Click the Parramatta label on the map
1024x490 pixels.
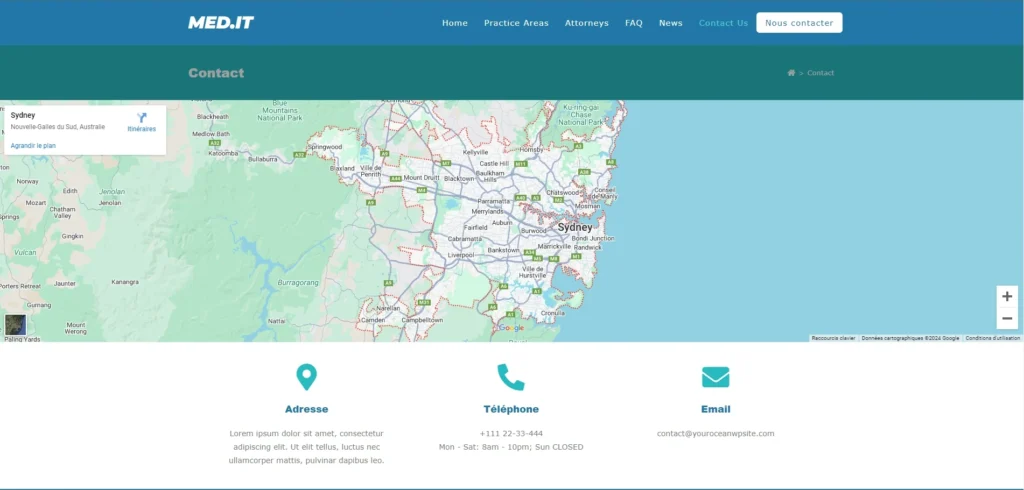point(494,202)
